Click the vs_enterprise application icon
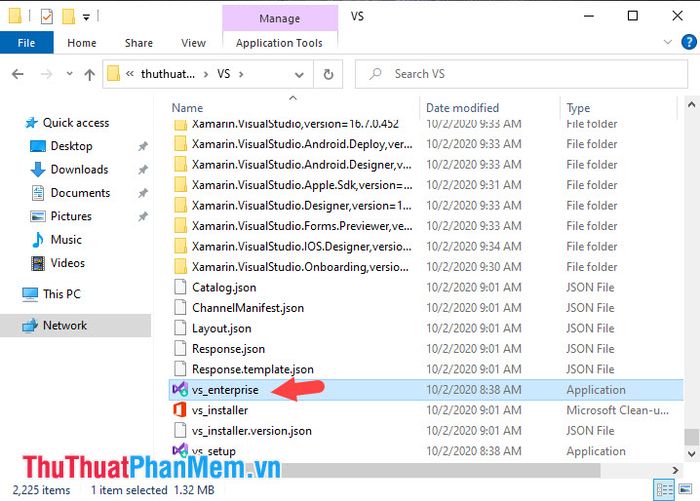Screen dimensions: 700x501 [180, 389]
